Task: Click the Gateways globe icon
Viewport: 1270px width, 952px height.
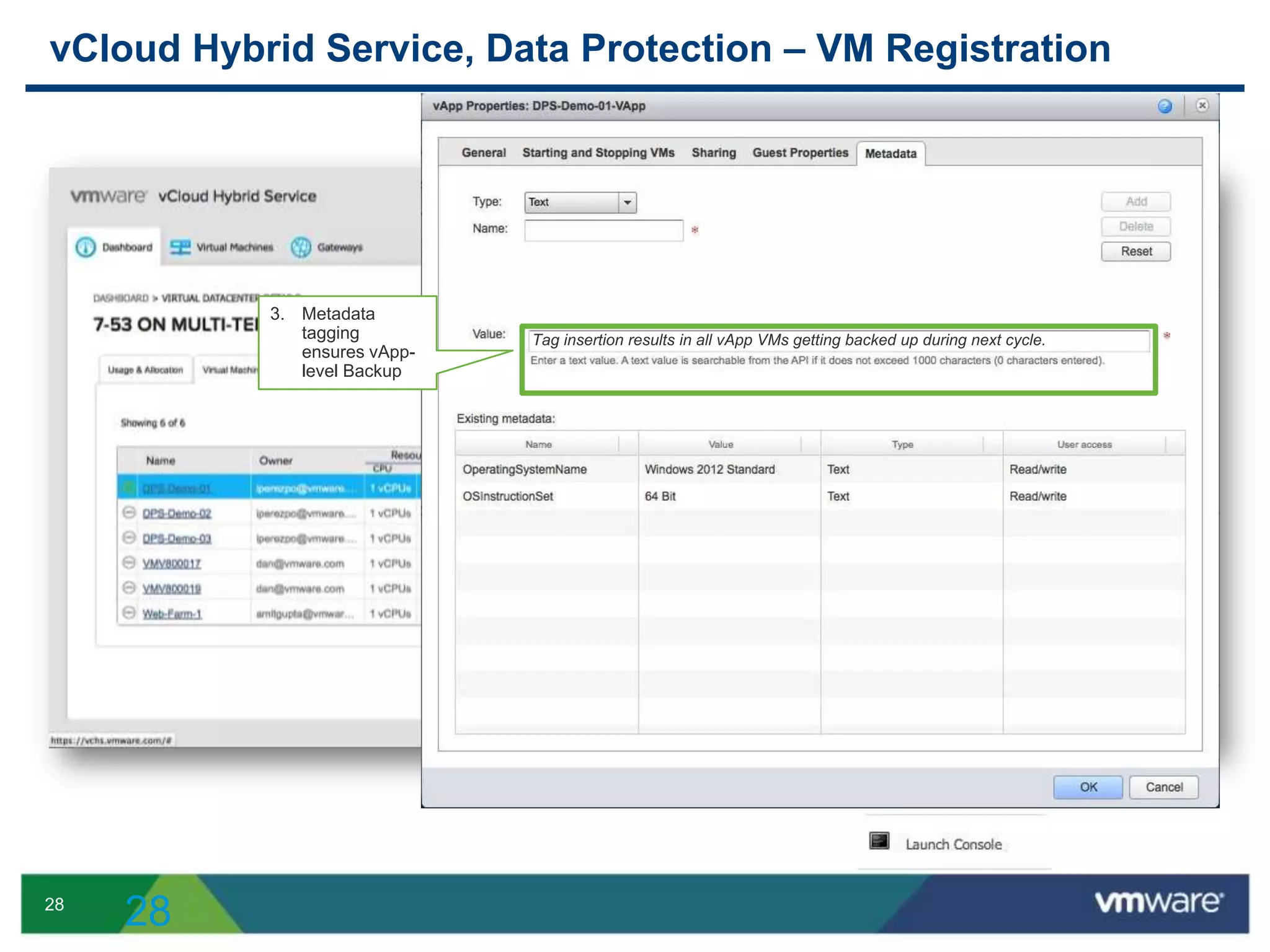Action: pos(301,247)
